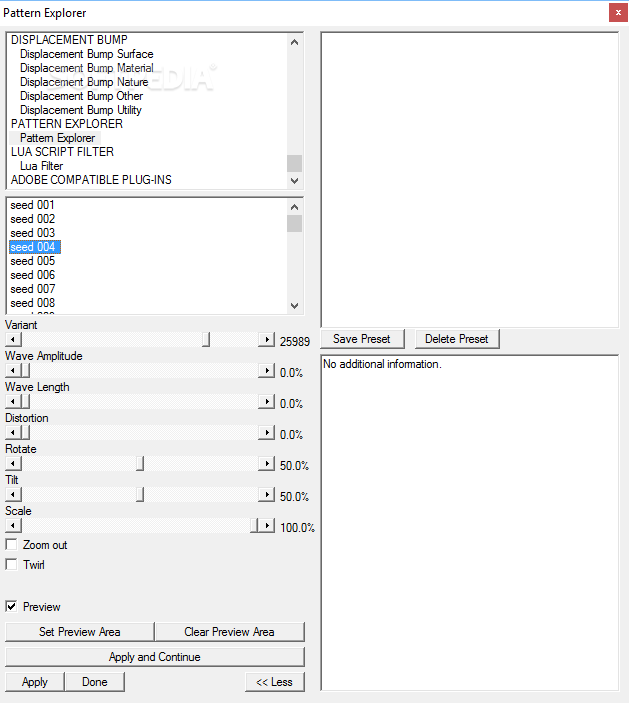The height and width of the screenshot is (703, 629).
Task: Click the filter list scroll down arrow
Action: [294, 181]
